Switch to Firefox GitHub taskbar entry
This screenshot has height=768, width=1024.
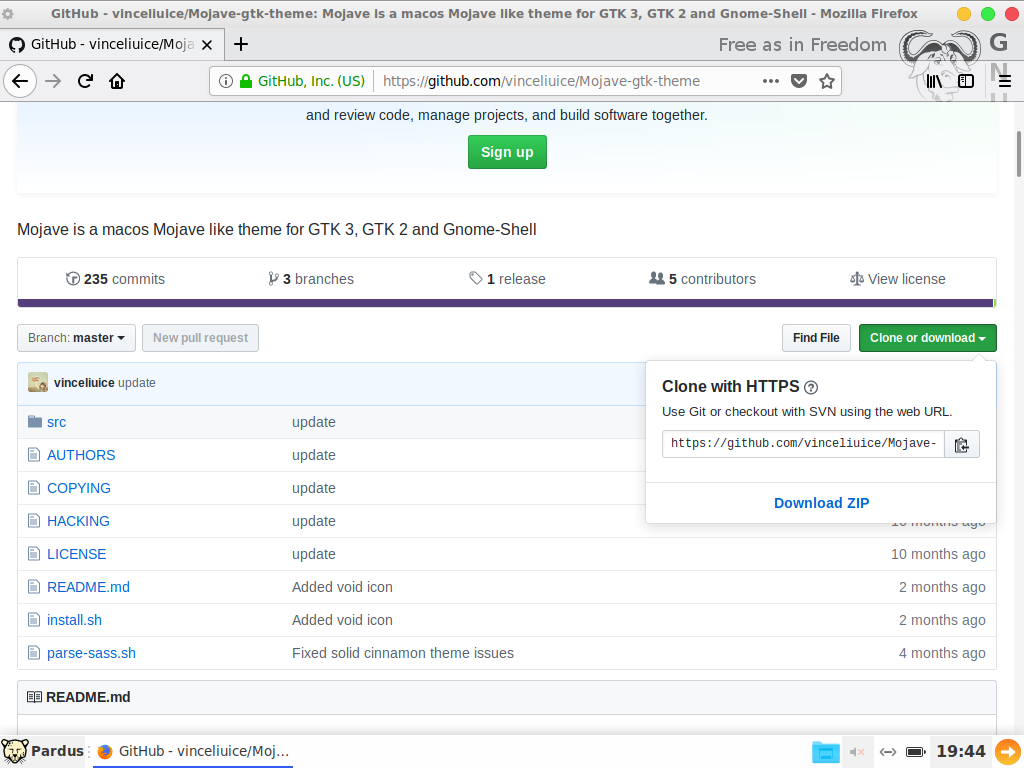click(193, 751)
